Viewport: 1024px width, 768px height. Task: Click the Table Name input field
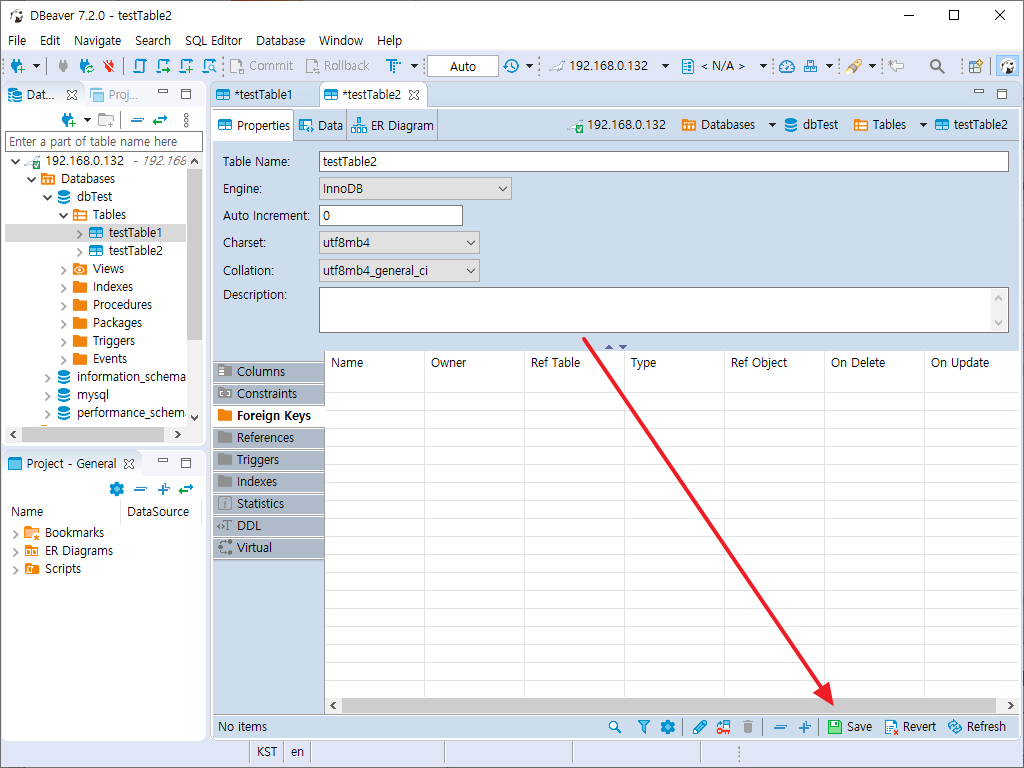coord(664,161)
